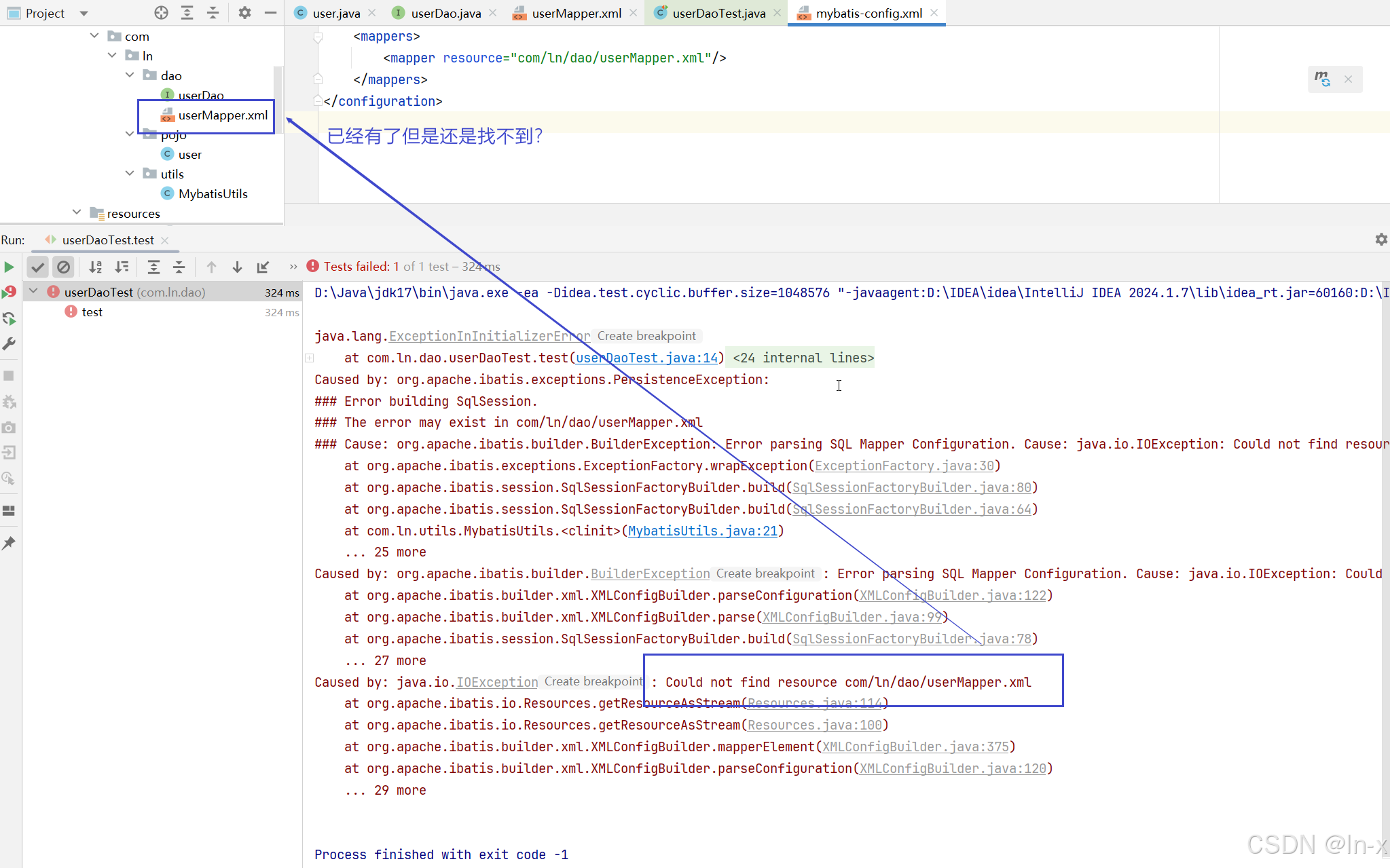Sort test results alphabetically
Screen dimensions: 1390x868
(x=95, y=267)
